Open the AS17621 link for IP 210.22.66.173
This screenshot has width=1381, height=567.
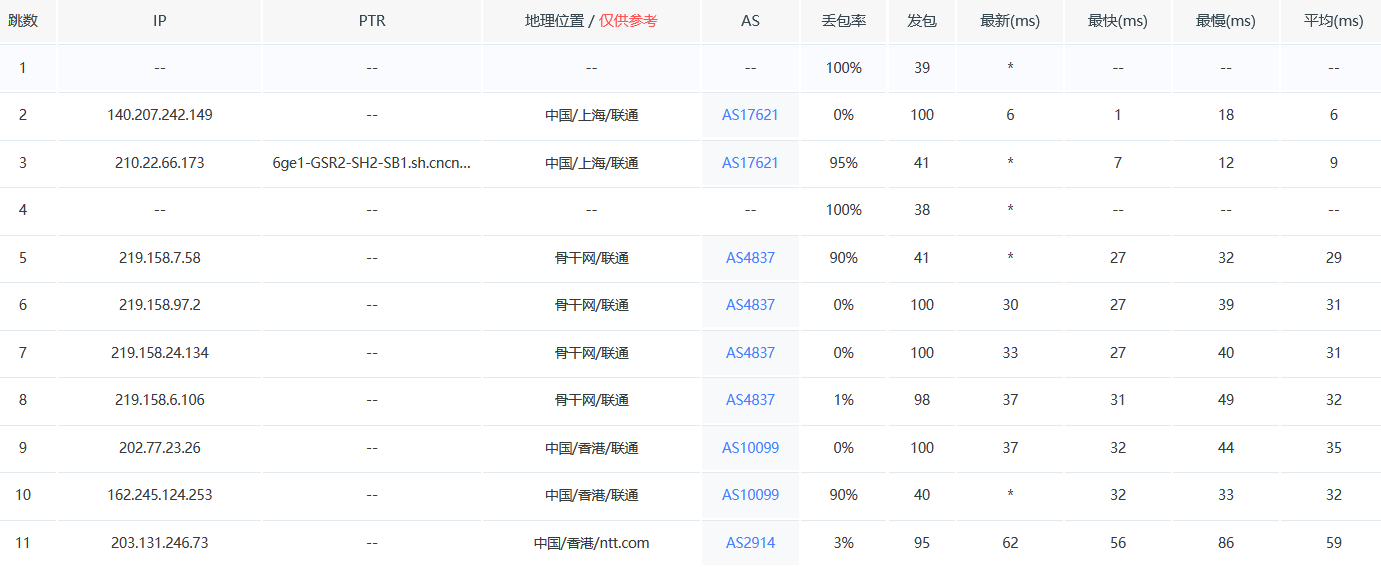(x=750, y=163)
